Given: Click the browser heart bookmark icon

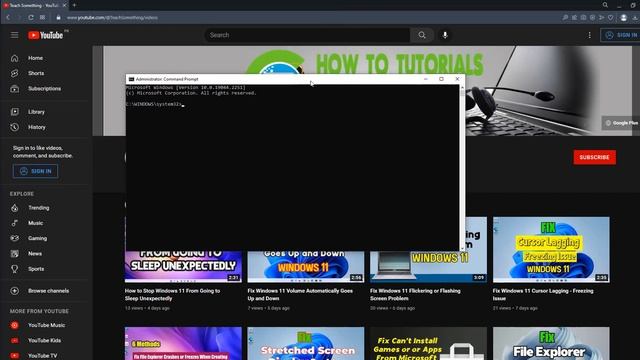Looking at the screenshot, I should pyautogui.click(x=611, y=18).
